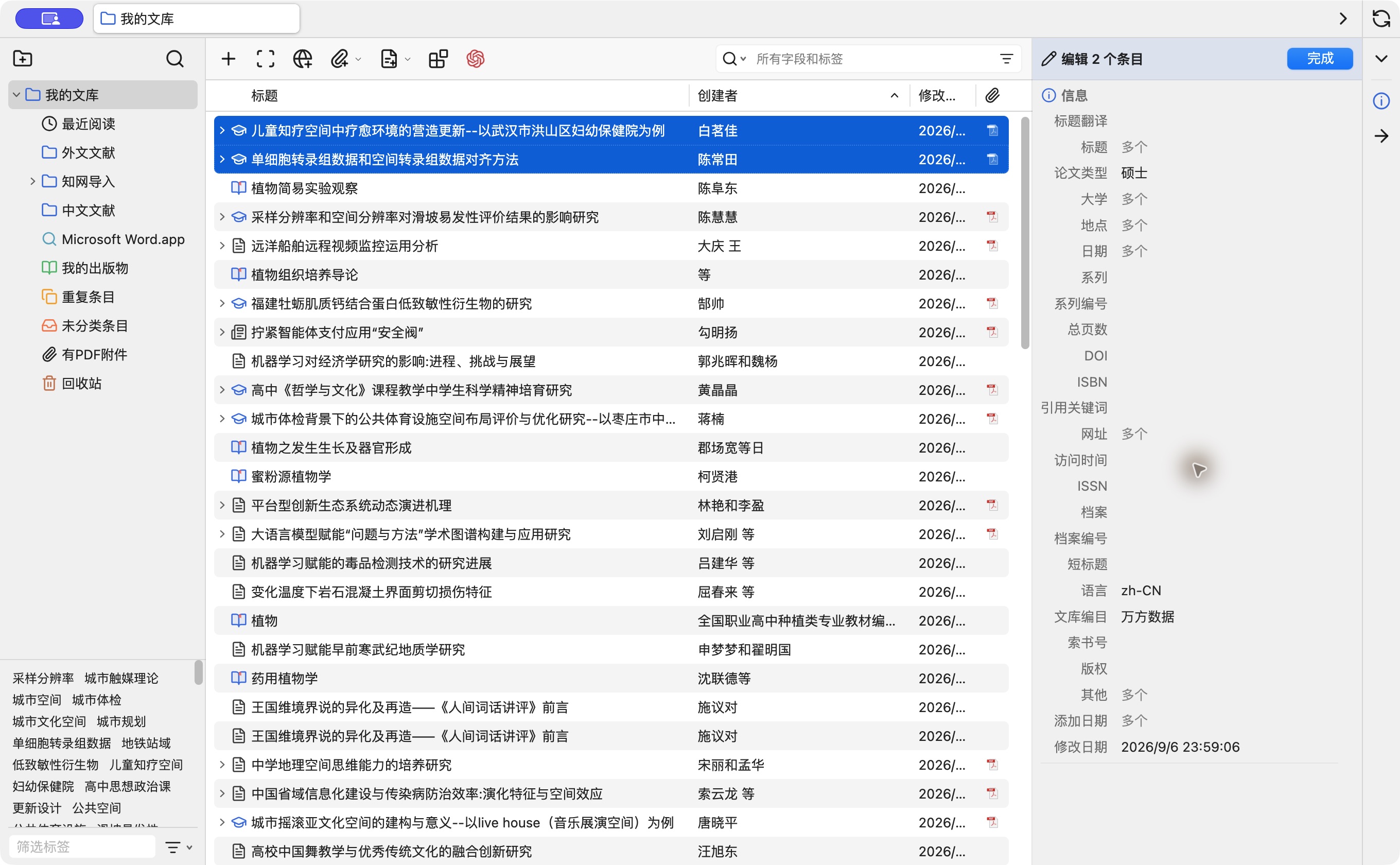1400x865 pixels.
Task: Click the 城市体检 tag
Action: pyautogui.click(x=97, y=700)
